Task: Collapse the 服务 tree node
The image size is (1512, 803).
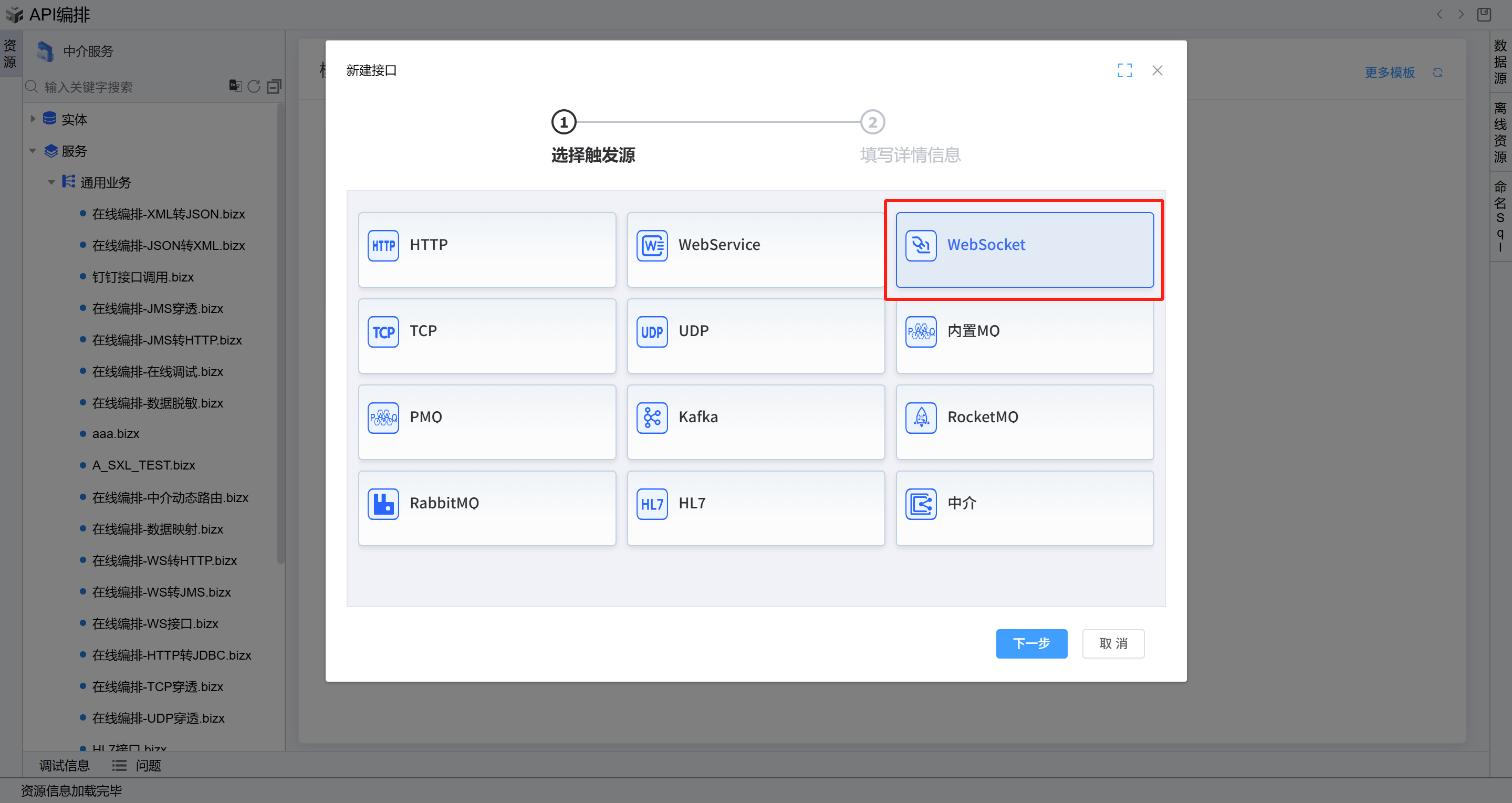Action: point(33,151)
